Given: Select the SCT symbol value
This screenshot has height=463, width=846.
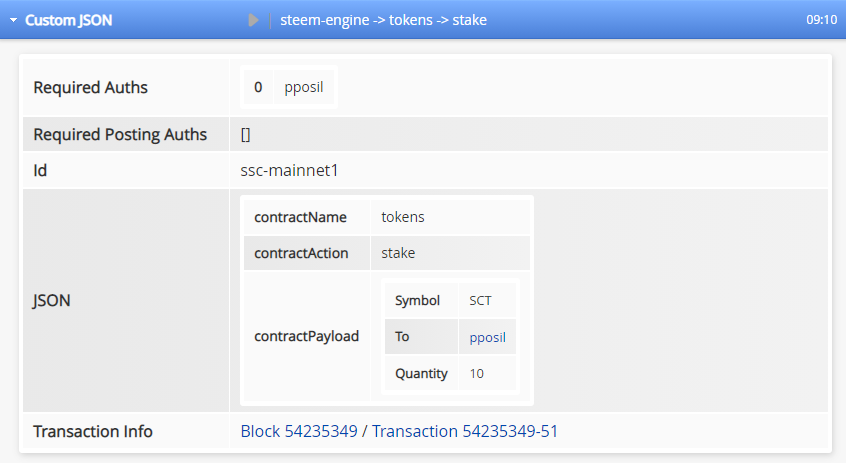Looking at the screenshot, I should click(480, 300).
